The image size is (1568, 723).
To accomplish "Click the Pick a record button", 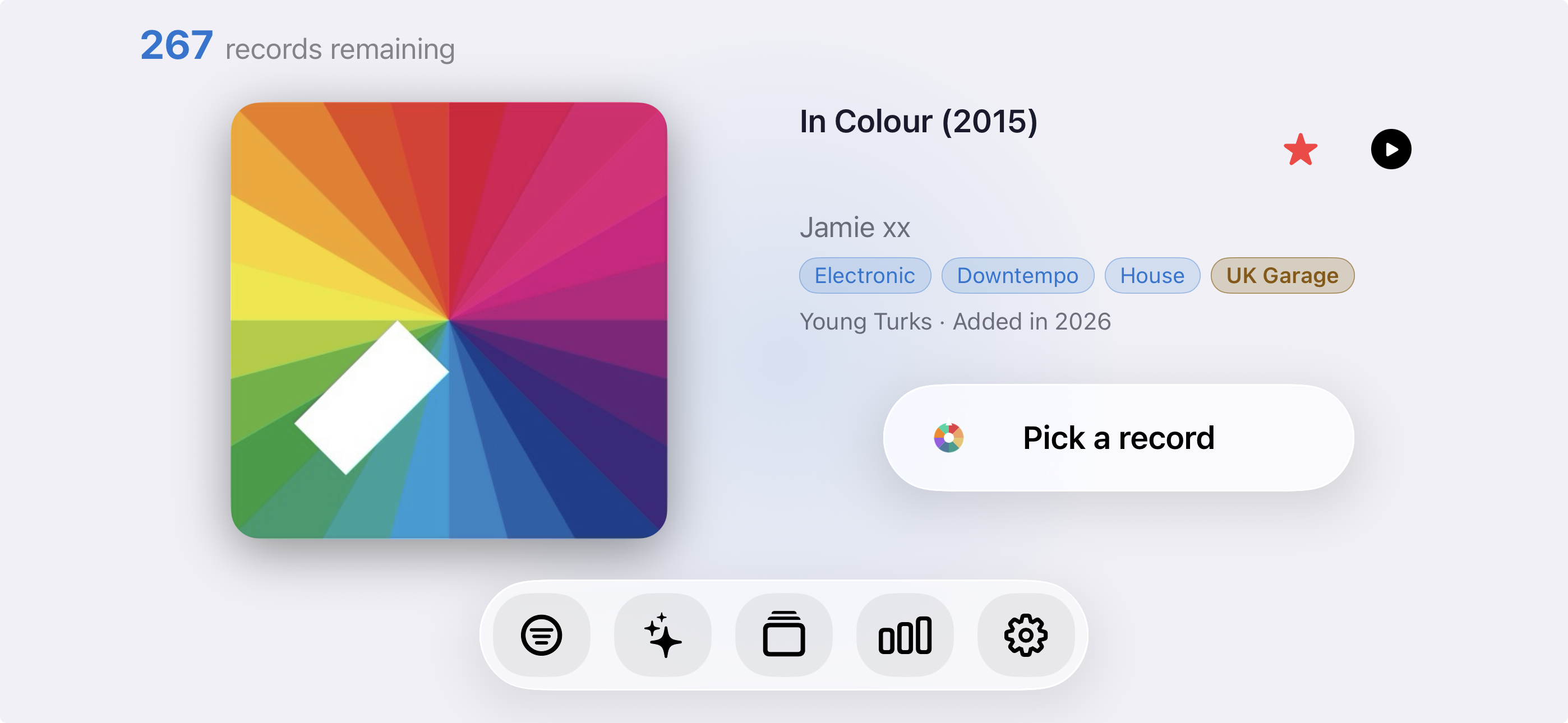I will [x=1118, y=438].
